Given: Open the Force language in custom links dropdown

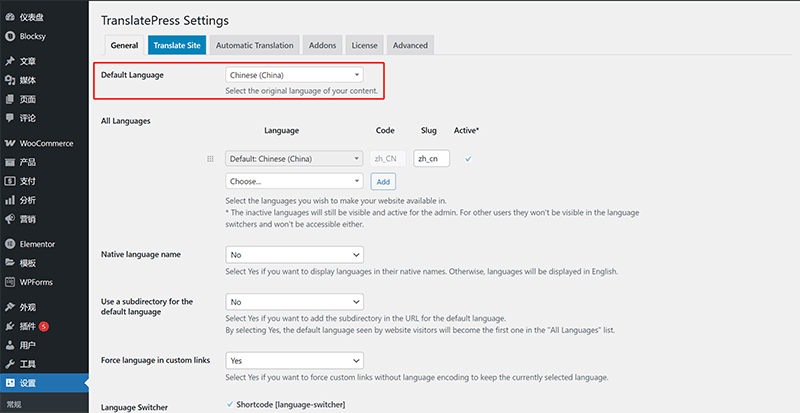Looking at the screenshot, I should click(294, 360).
